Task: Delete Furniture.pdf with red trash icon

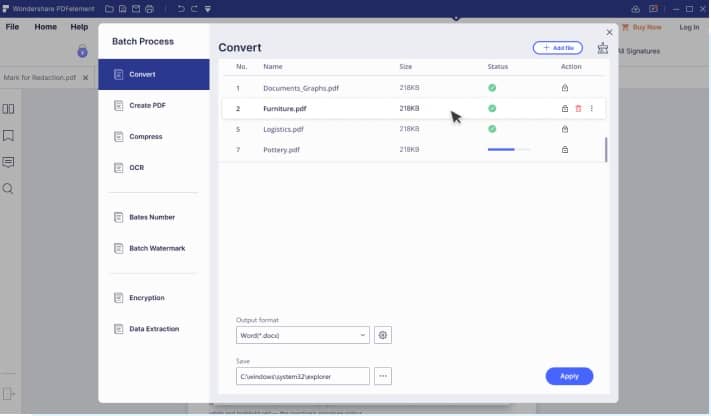Action: coord(578,108)
